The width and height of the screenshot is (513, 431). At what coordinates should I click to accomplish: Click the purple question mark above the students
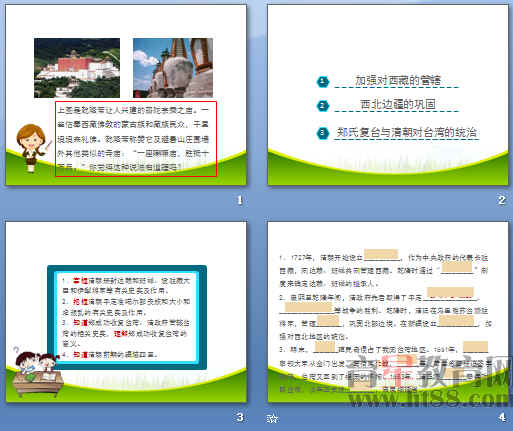[x=16, y=350]
